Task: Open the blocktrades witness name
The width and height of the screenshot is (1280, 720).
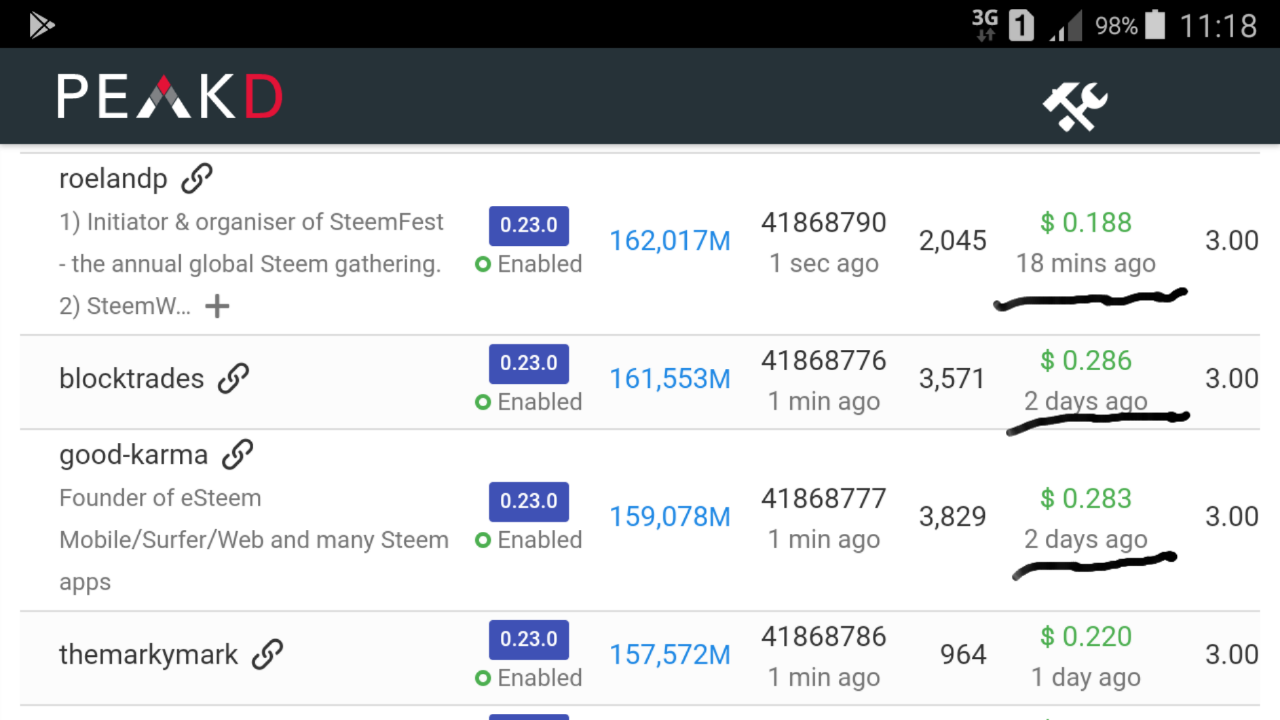Action: (x=131, y=379)
